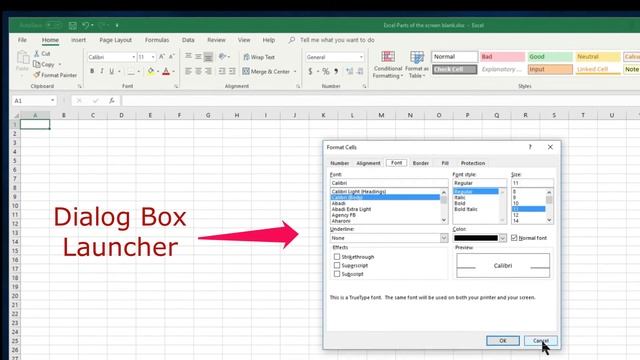Select the Format Painter brush
640x360 pixels.
(37, 75)
